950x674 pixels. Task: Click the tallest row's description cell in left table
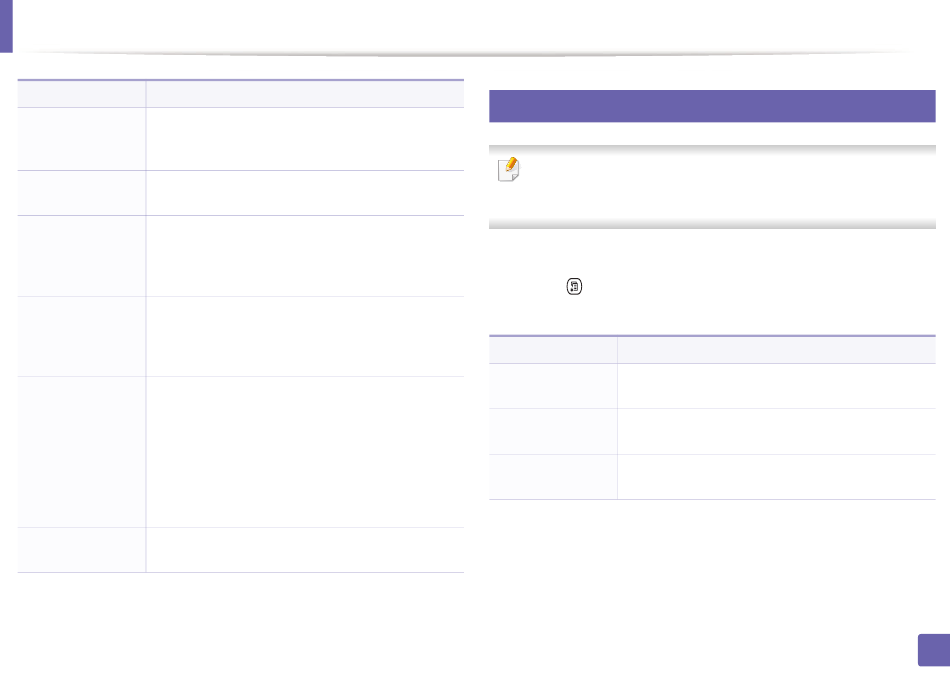[305, 452]
